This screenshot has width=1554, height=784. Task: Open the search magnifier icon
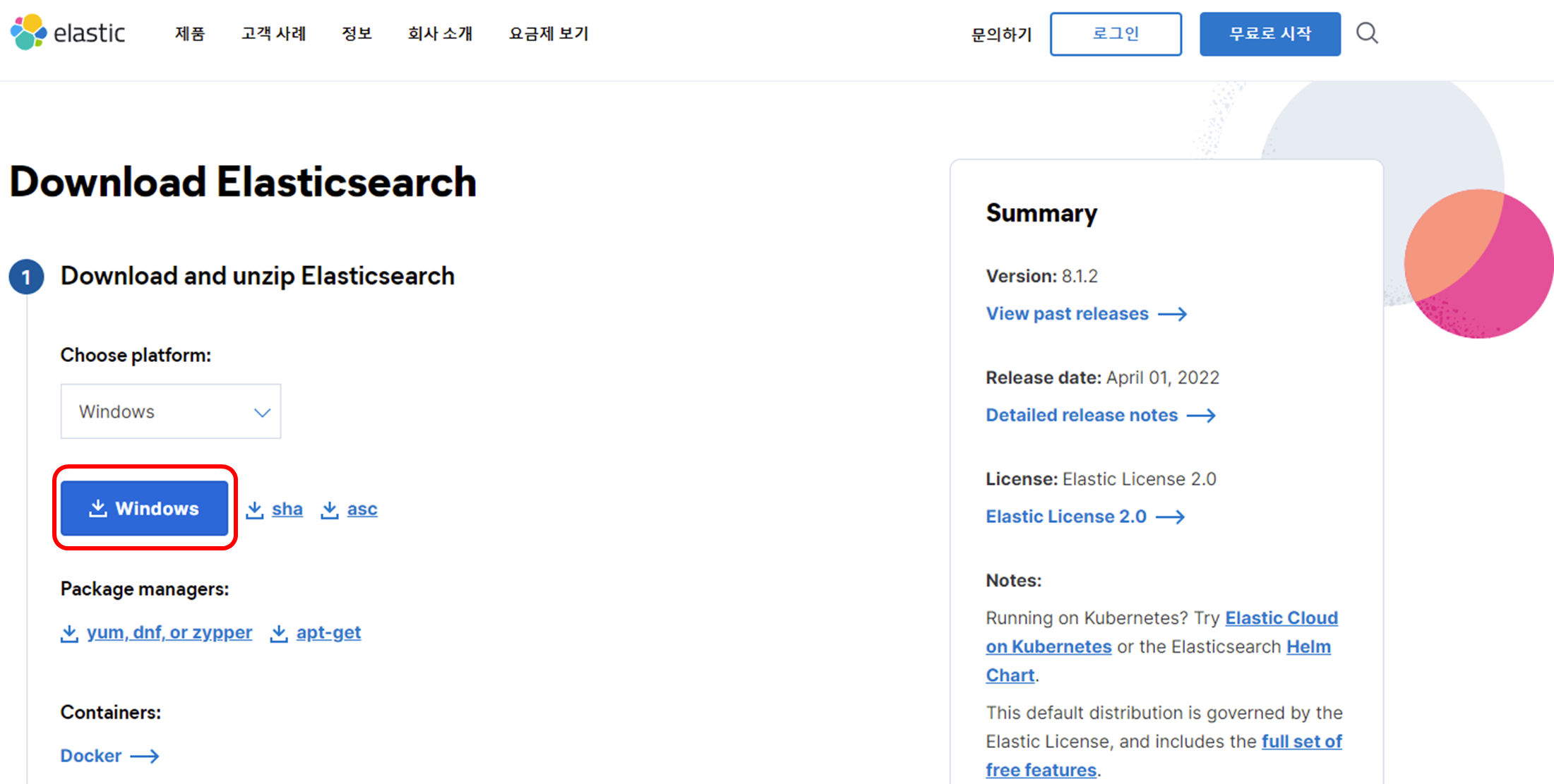1367,33
